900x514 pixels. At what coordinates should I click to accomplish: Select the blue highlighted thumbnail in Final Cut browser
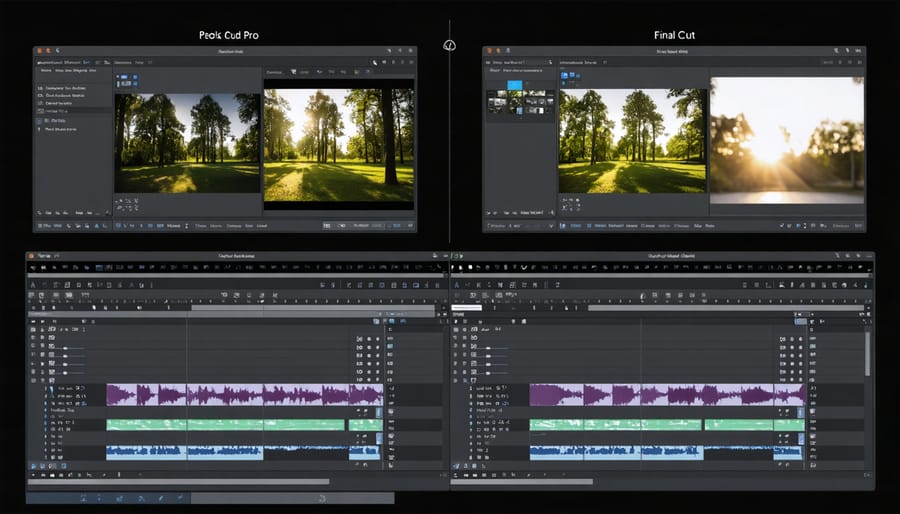(515, 85)
